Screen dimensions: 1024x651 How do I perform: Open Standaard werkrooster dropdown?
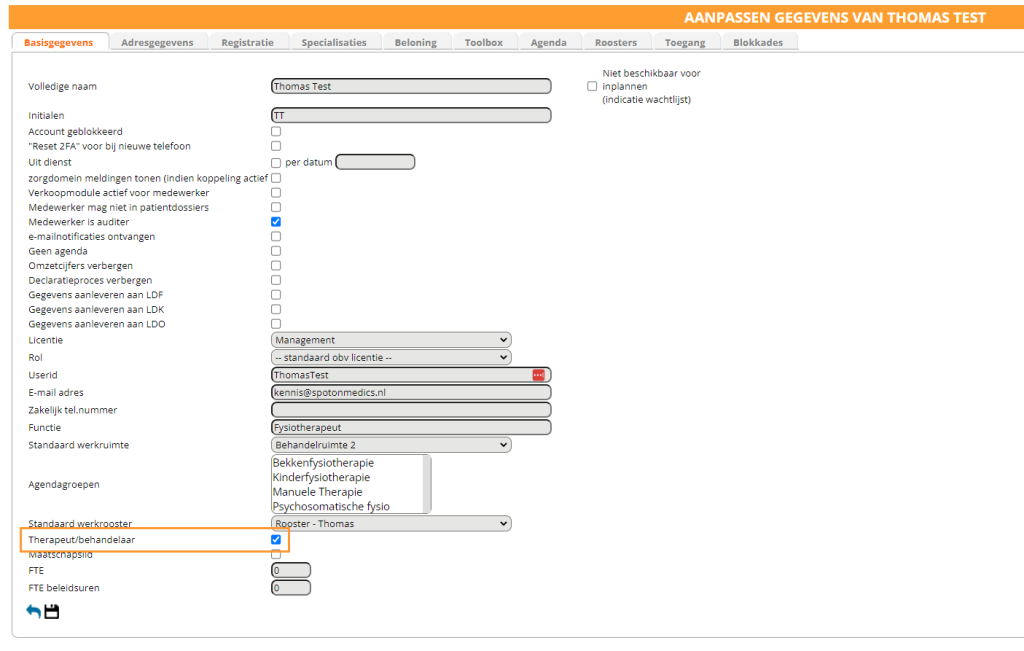click(391, 523)
